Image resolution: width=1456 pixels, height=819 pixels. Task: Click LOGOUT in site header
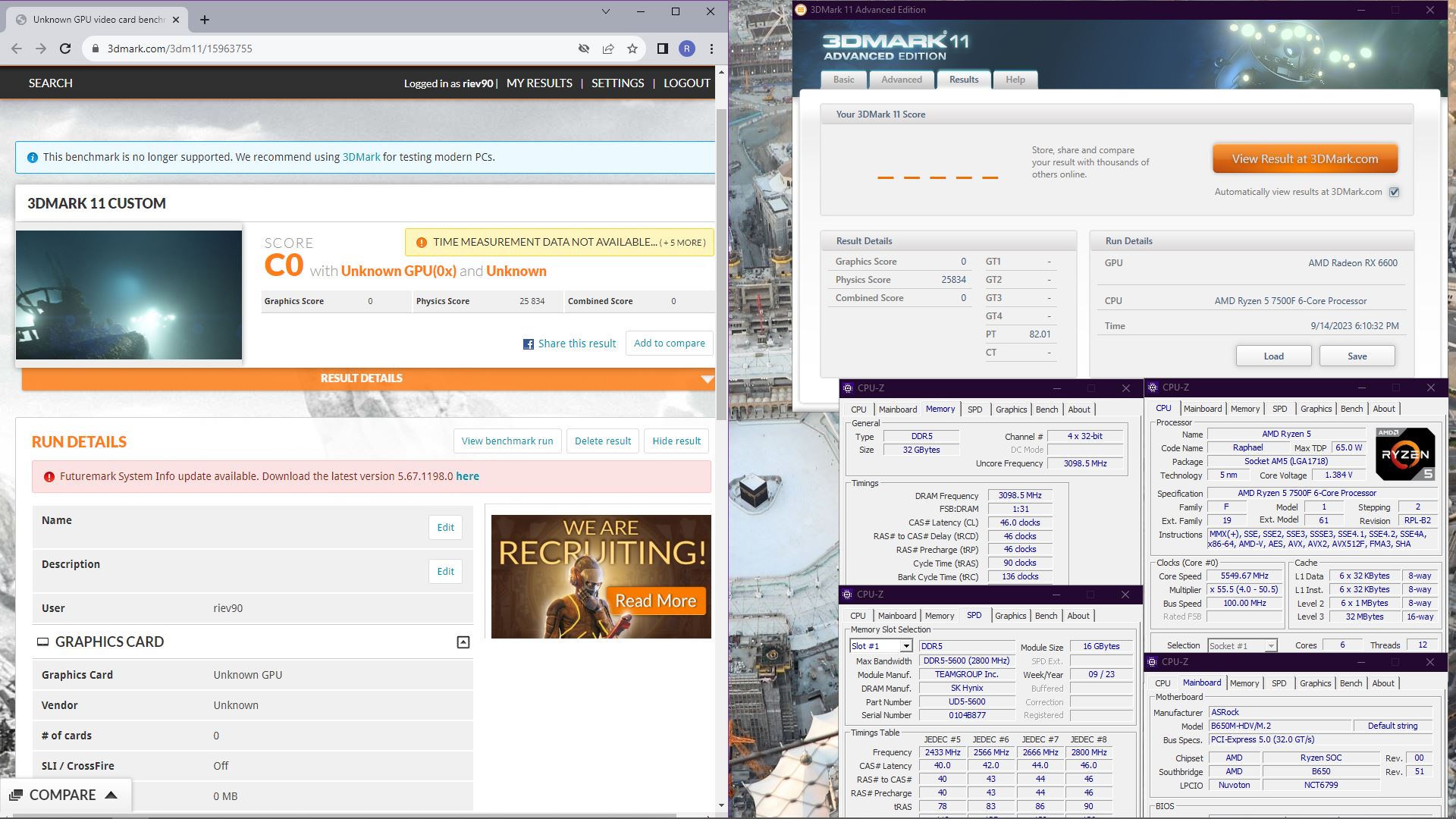(x=687, y=83)
